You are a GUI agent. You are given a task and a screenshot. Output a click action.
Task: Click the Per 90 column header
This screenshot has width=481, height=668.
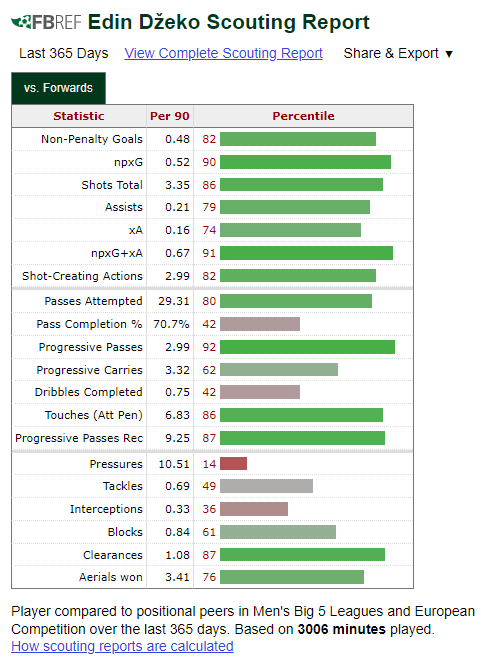click(170, 116)
